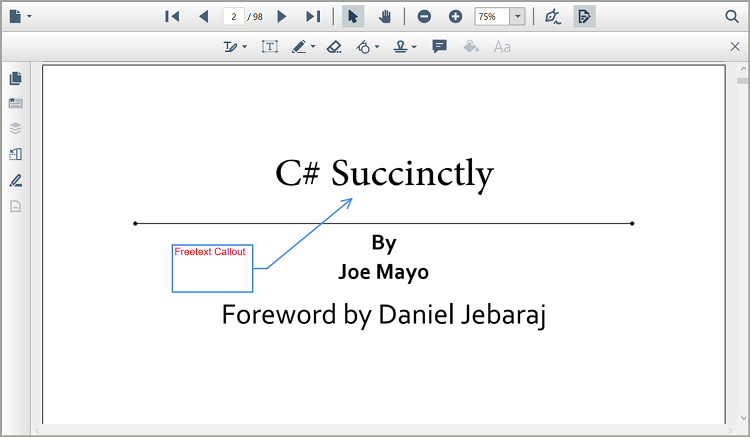Screen dimensions: 750x437
Task: Zoom in with the plus button
Action: pyautogui.click(x=455, y=17)
